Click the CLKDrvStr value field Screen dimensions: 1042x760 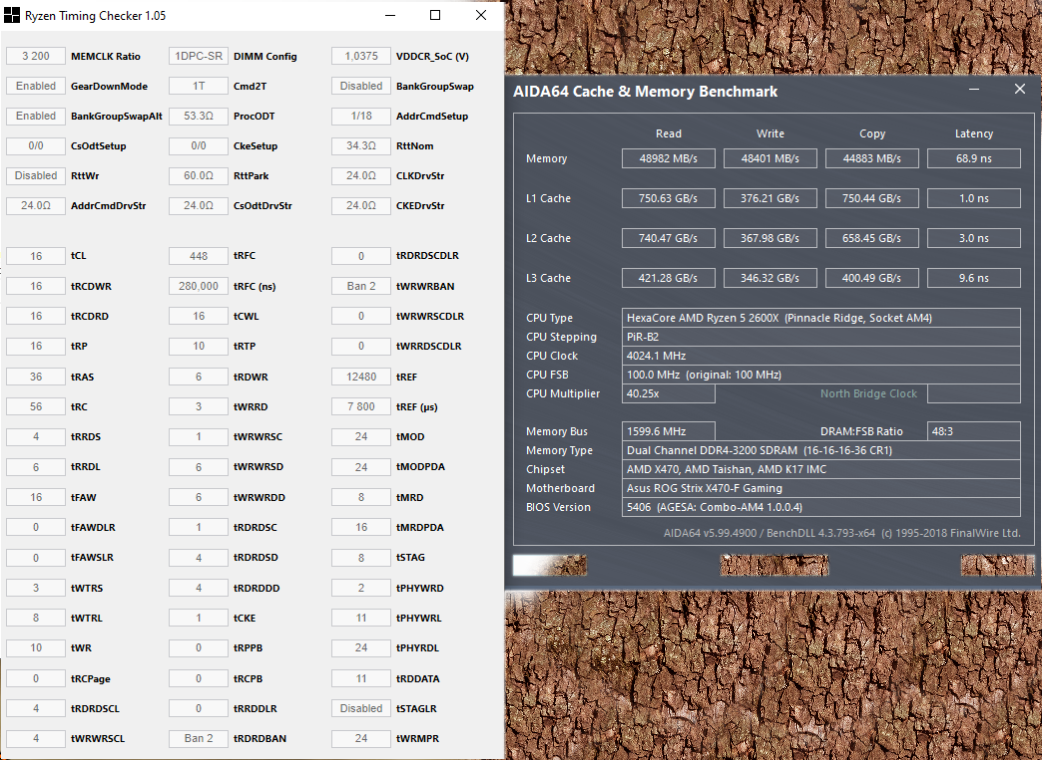click(x=361, y=175)
